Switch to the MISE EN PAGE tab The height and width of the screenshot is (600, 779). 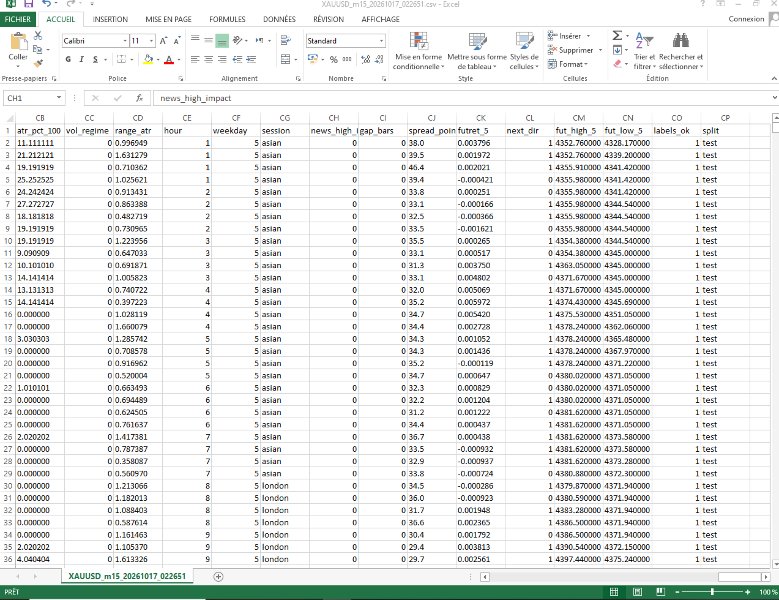tap(168, 19)
